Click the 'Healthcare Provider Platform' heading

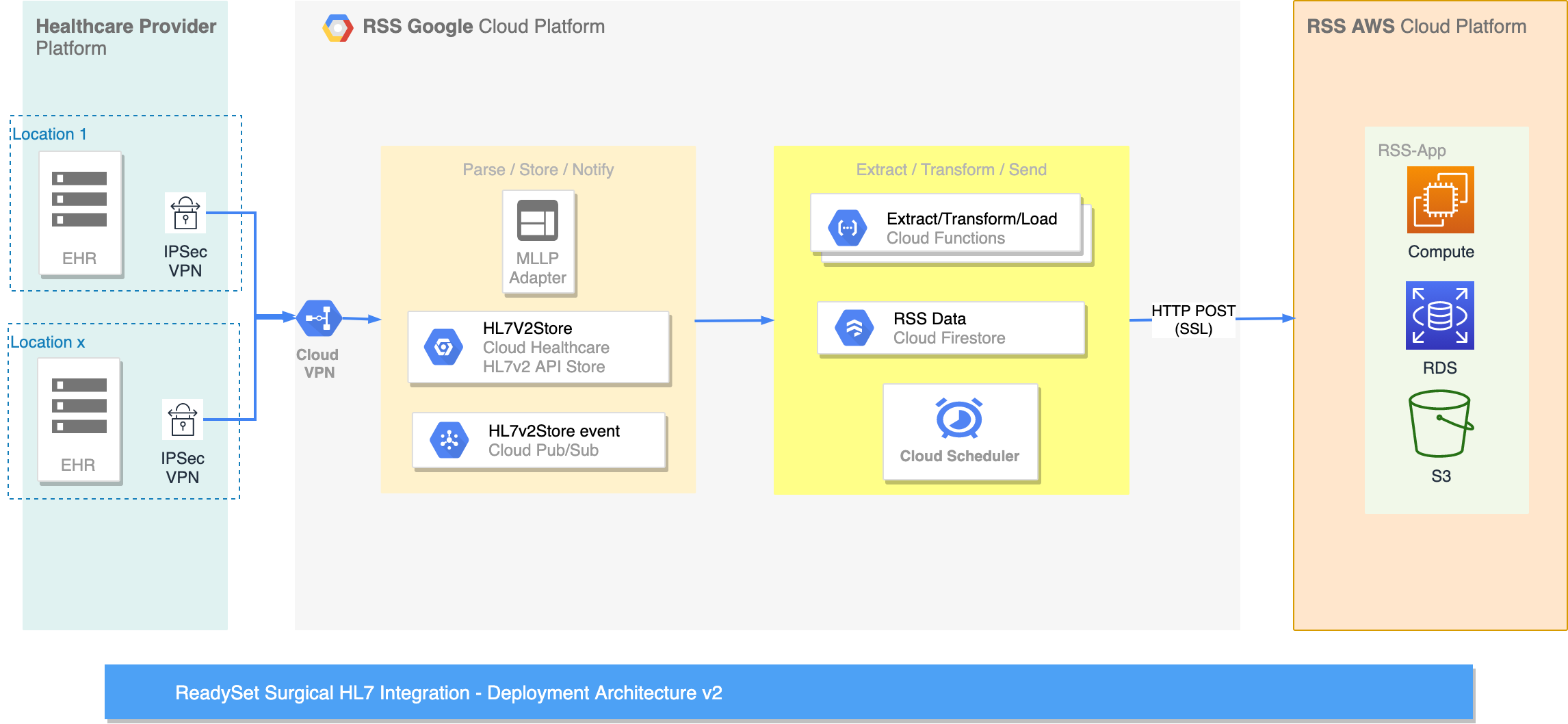[x=126, y=37]
